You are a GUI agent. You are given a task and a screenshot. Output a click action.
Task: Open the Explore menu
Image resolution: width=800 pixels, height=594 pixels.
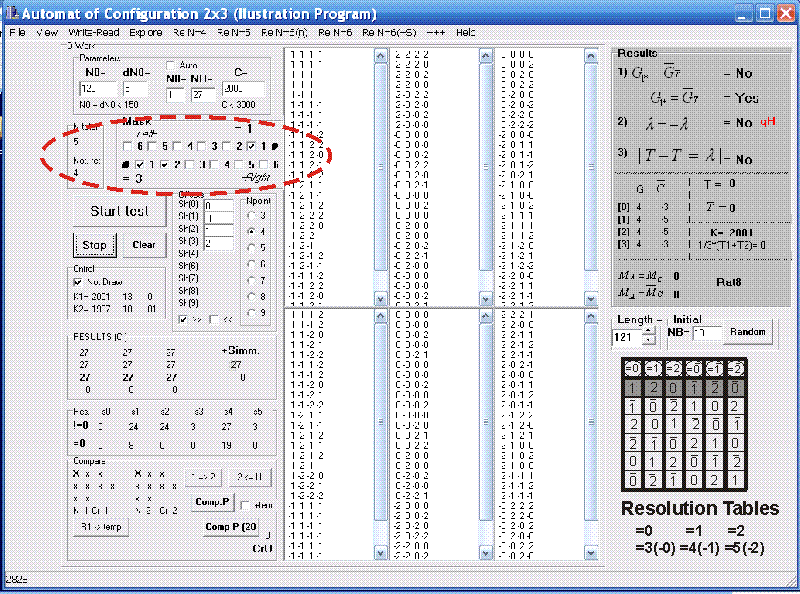click(146, 33)
